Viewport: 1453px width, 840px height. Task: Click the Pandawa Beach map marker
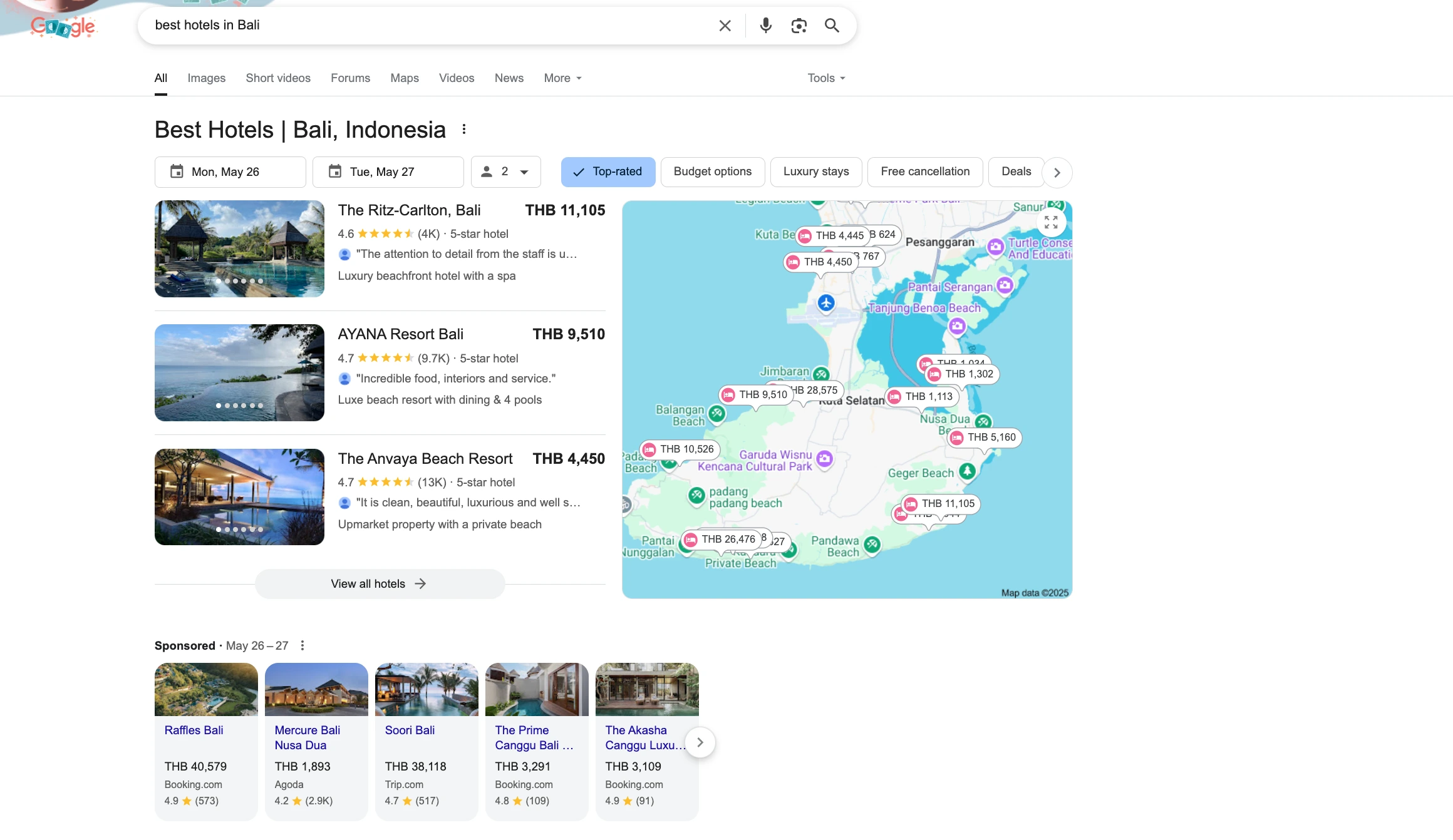[x=872, y=545]
